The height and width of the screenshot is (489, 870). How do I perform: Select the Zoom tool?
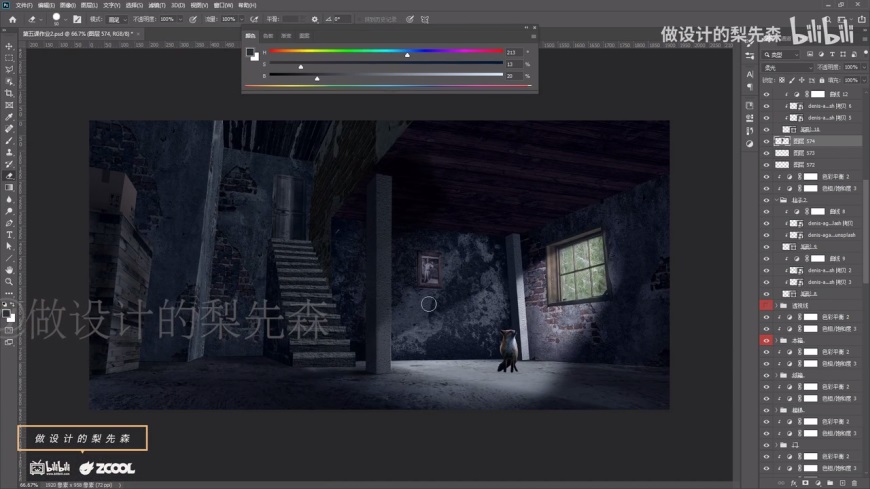point(9,282)
